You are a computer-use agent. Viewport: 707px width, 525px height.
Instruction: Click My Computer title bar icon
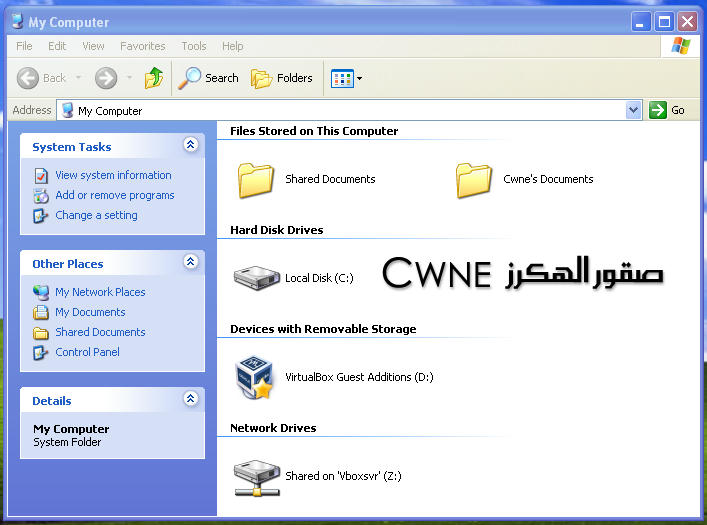(x=18, y=21)
